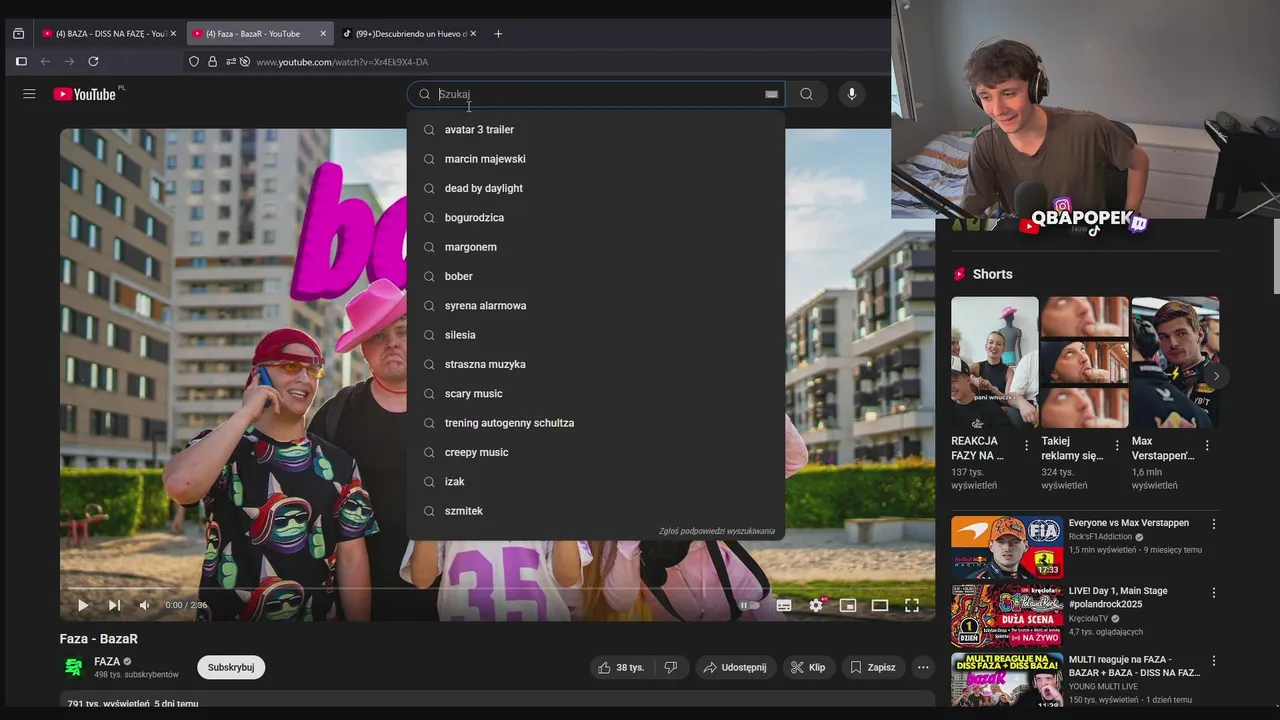This screenshot has height=720, width=1280.
Task: Choose trening autogenny schultza suggestion
Action: pyautogui.click(x=596, y=423)
